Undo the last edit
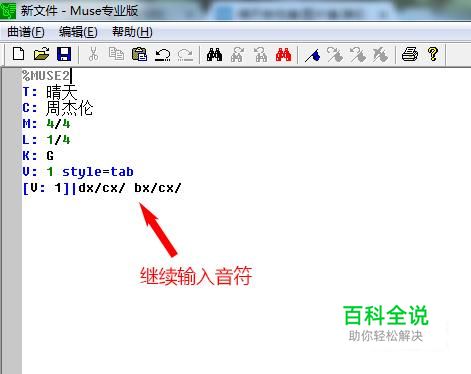The image size is (471, 374). pyautogui.click(x=163, y=55)
